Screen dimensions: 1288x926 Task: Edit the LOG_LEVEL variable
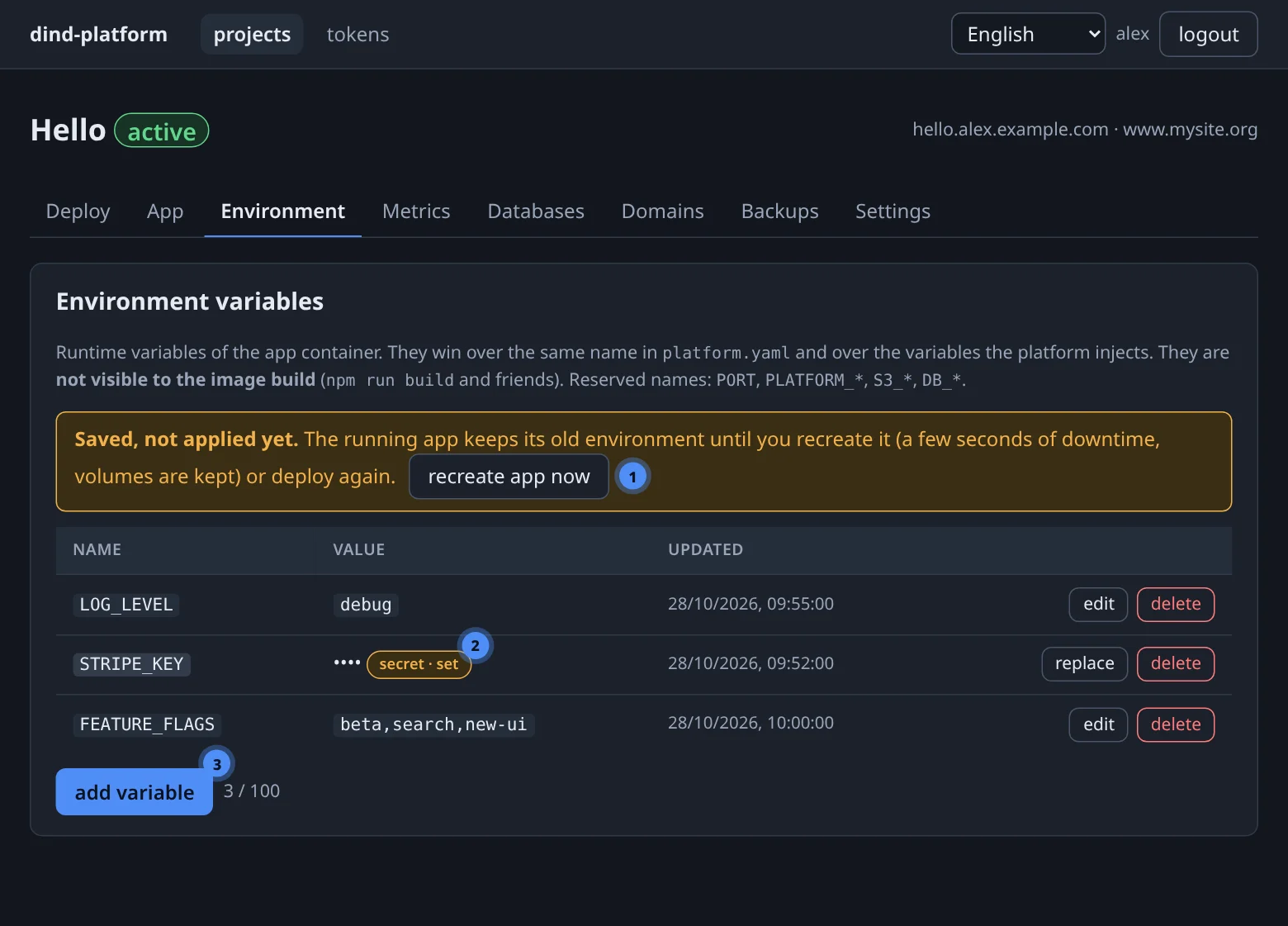pyautogui.click(x=1098, y=604)
